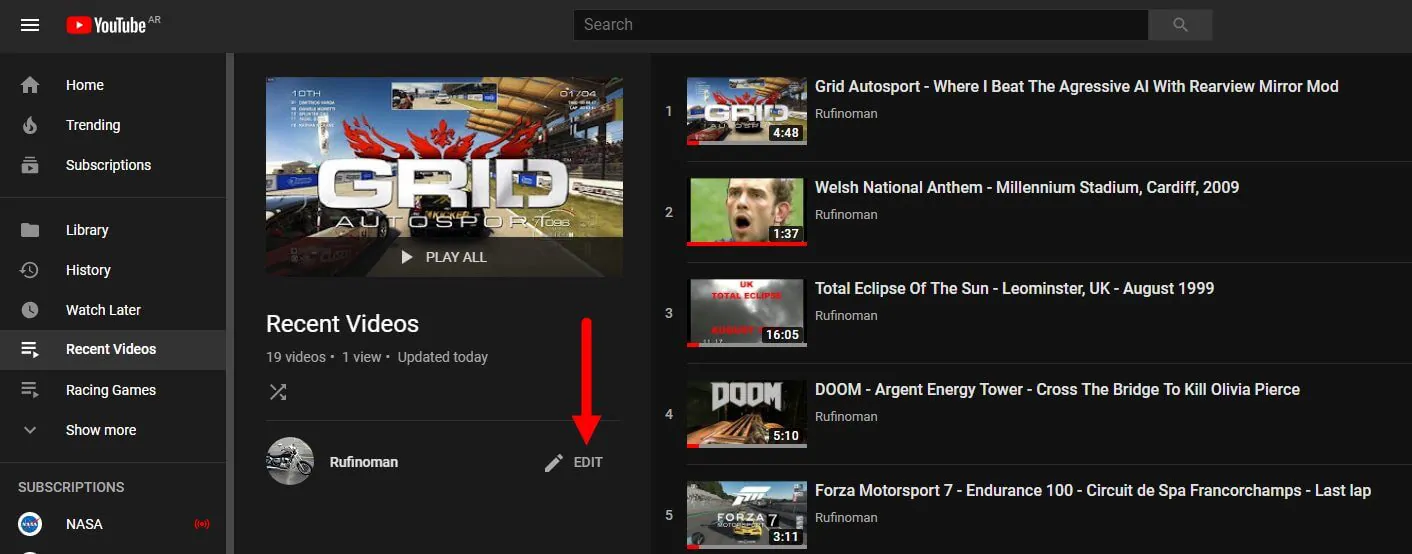Click Rufinoman under Forza Motorsport video
The width and height of the screenshot is (1412, 554).
click(846, 518)
